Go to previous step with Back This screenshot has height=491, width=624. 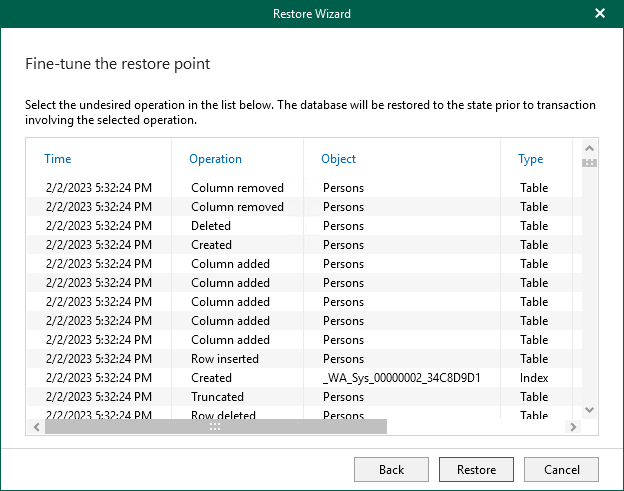pyautogui.click(x=391, y=469)
